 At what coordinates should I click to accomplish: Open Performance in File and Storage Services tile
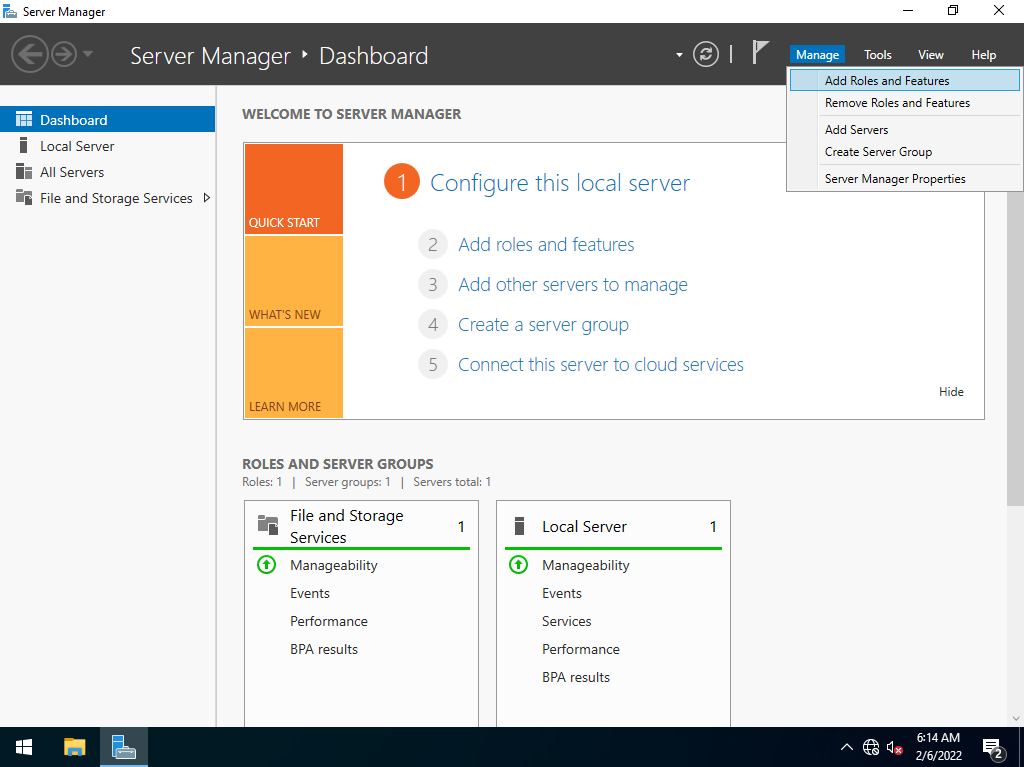coord(328,621)
